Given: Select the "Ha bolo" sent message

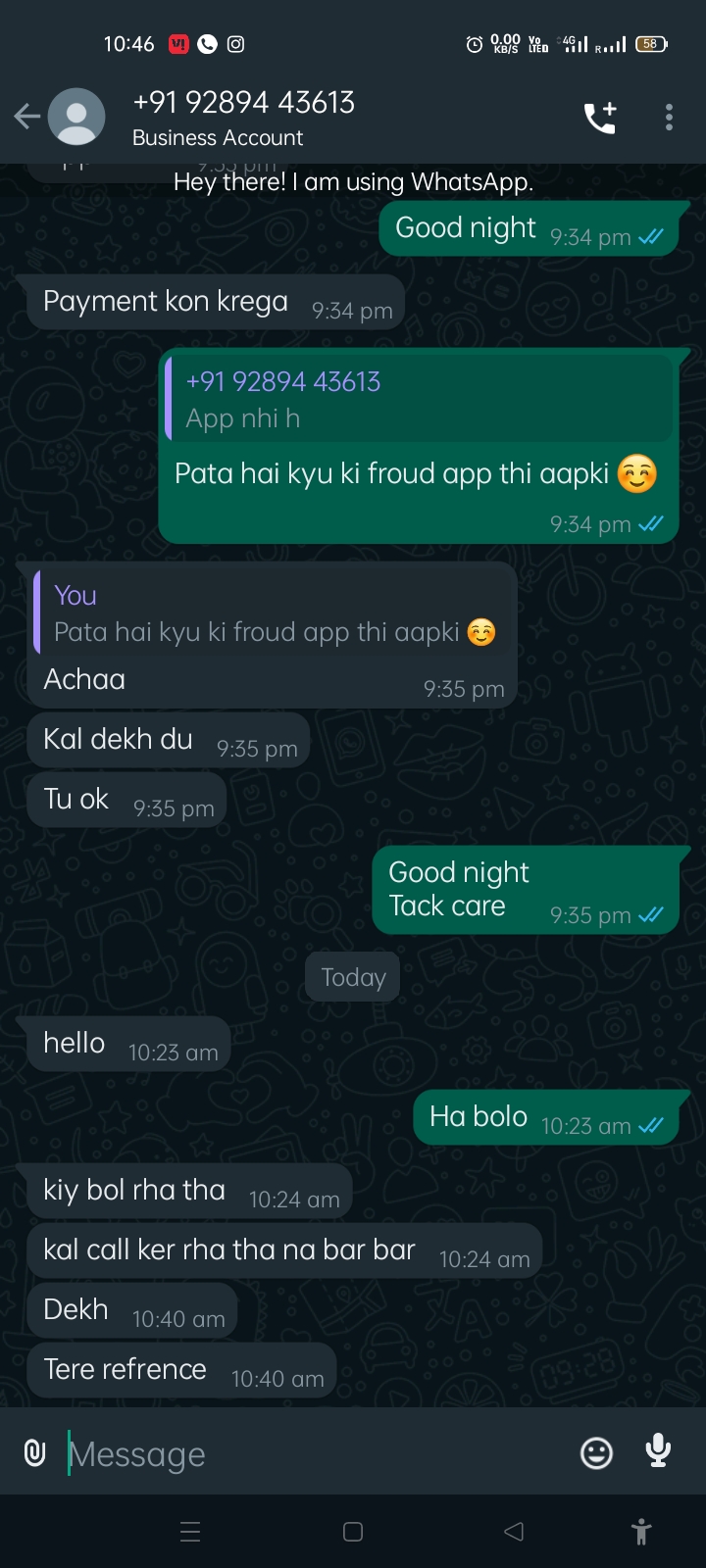Looking at the screenshot, I should point(545,1118).
